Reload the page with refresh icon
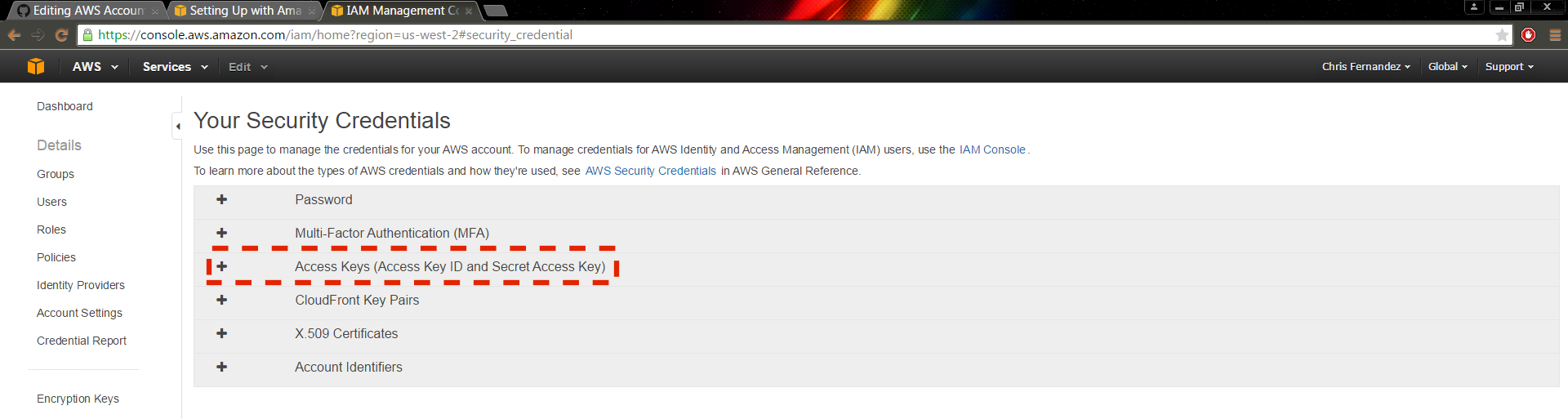 tap(61, 35)
